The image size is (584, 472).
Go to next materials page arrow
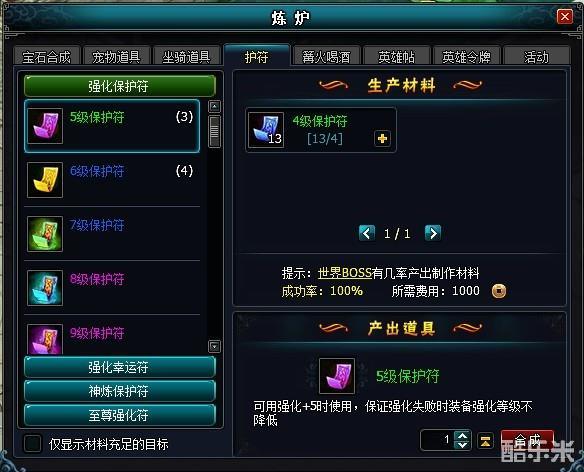click(x=433, y=233)
